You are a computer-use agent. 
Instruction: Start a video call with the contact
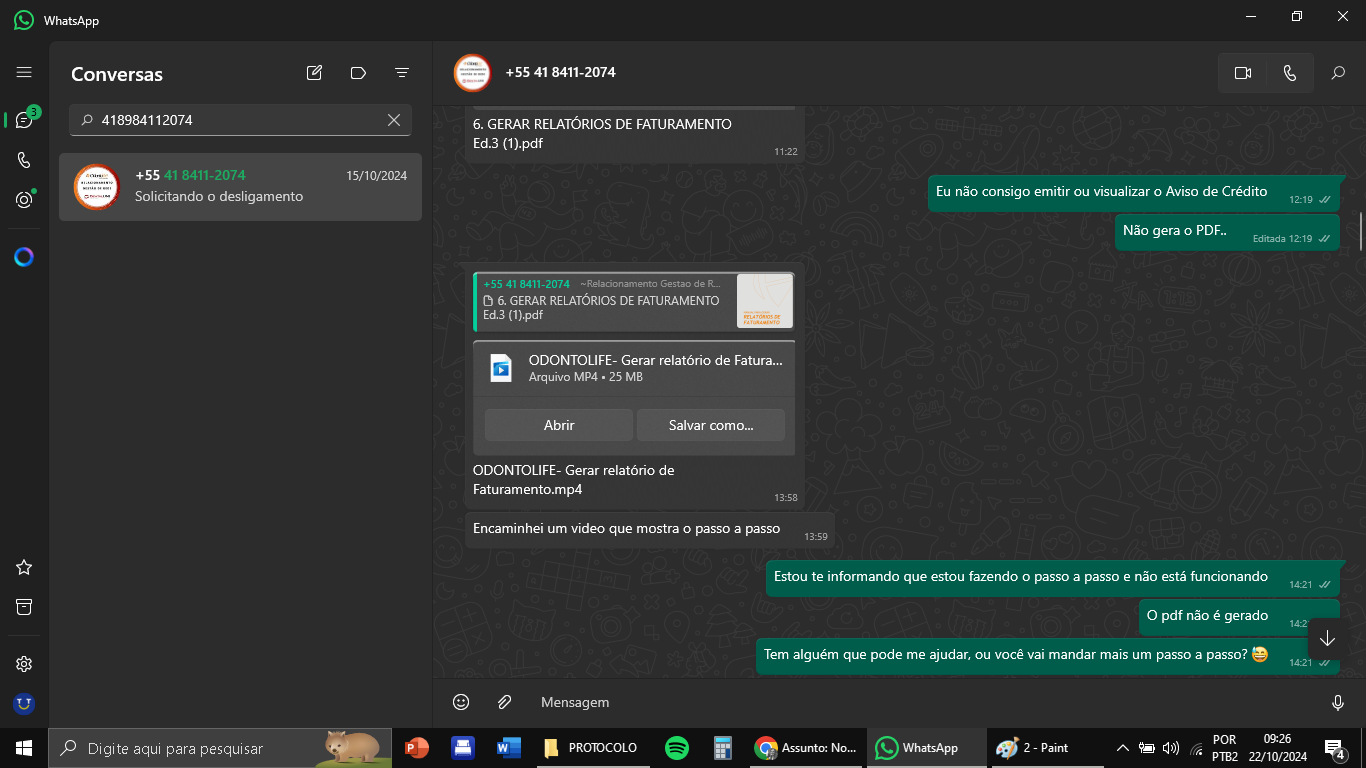(1243, 73)
